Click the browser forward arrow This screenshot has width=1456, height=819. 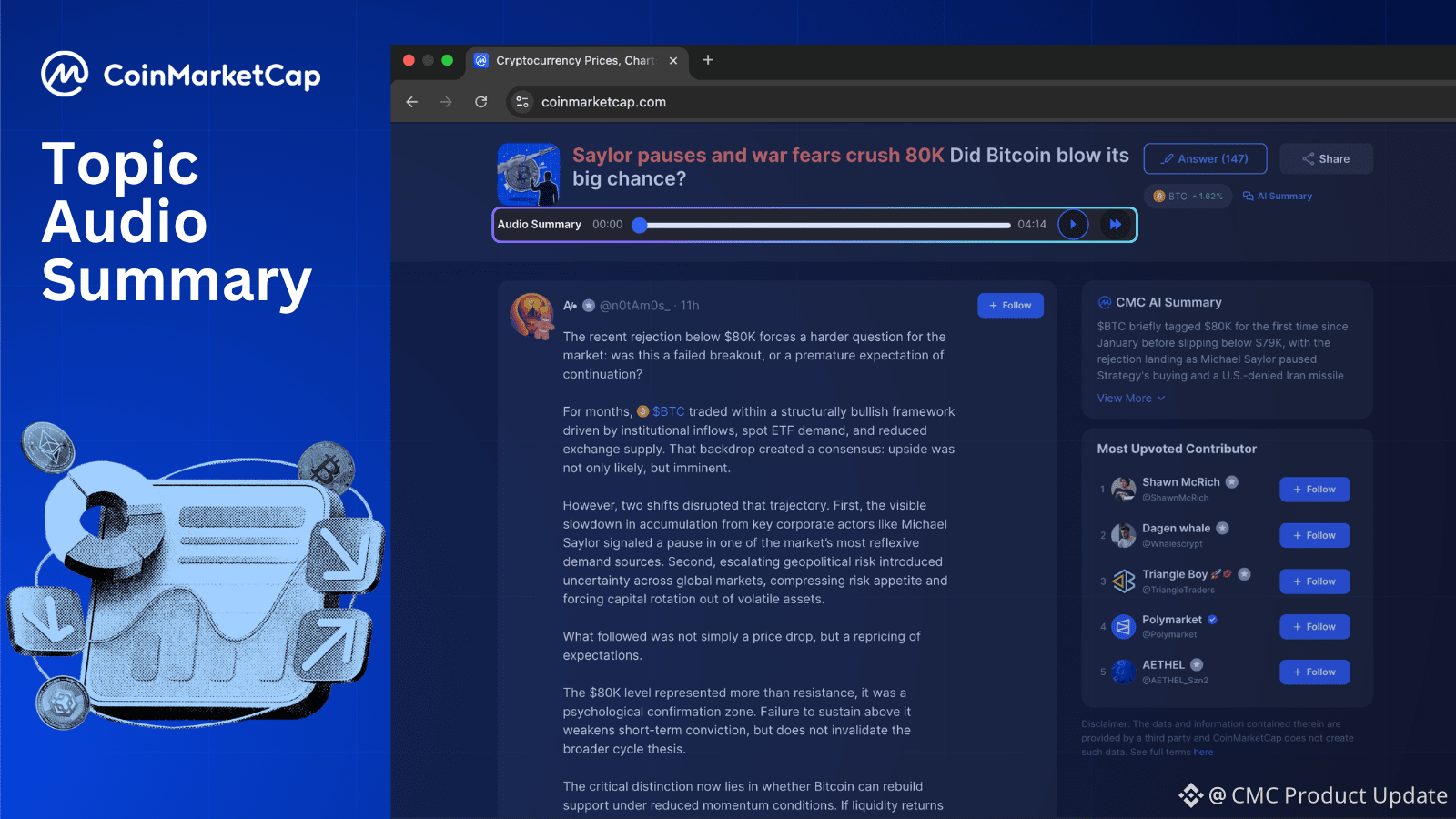coord(446,102)
